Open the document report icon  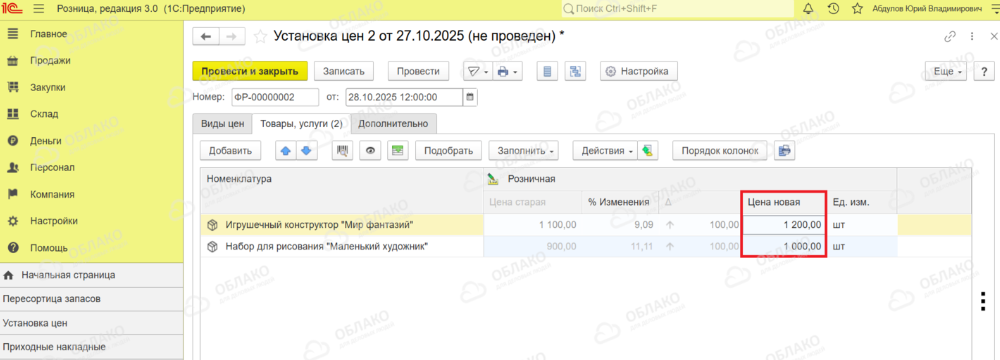547,71
